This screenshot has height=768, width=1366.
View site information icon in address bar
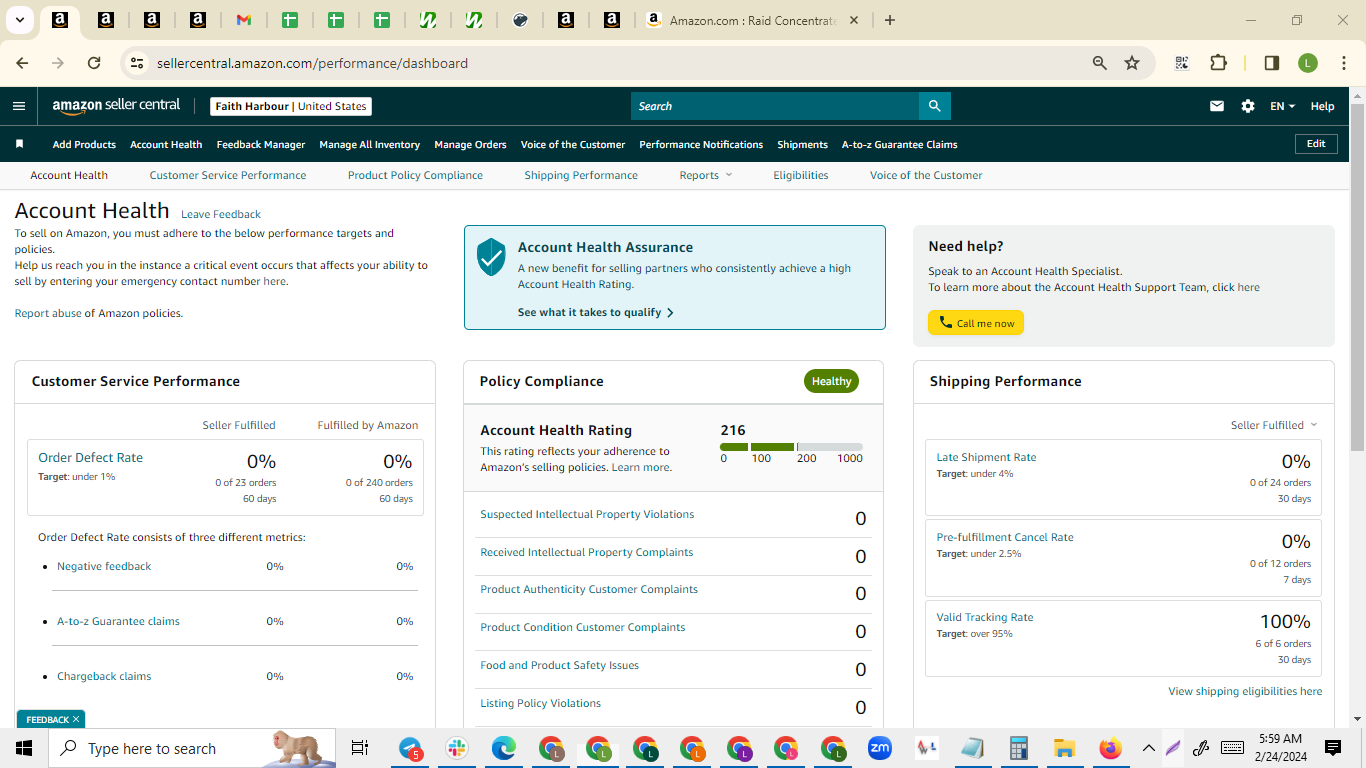coord(137,63)
